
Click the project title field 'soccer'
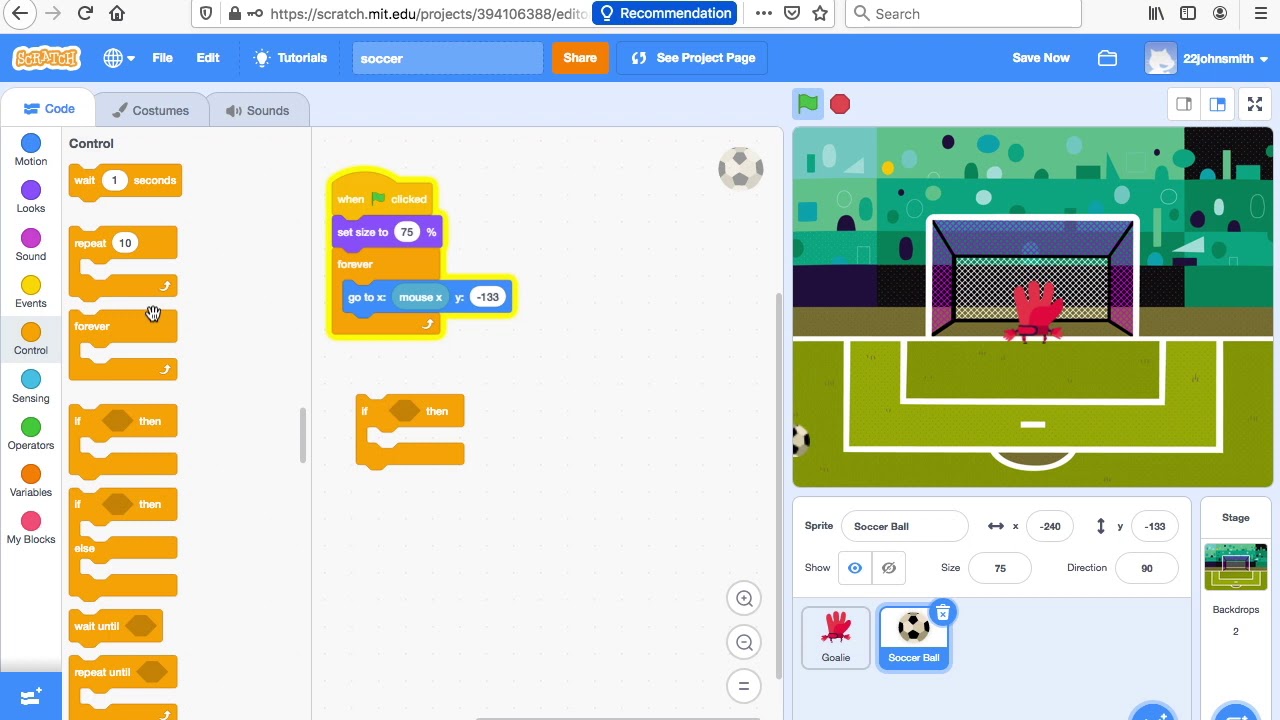coord(447,58)
